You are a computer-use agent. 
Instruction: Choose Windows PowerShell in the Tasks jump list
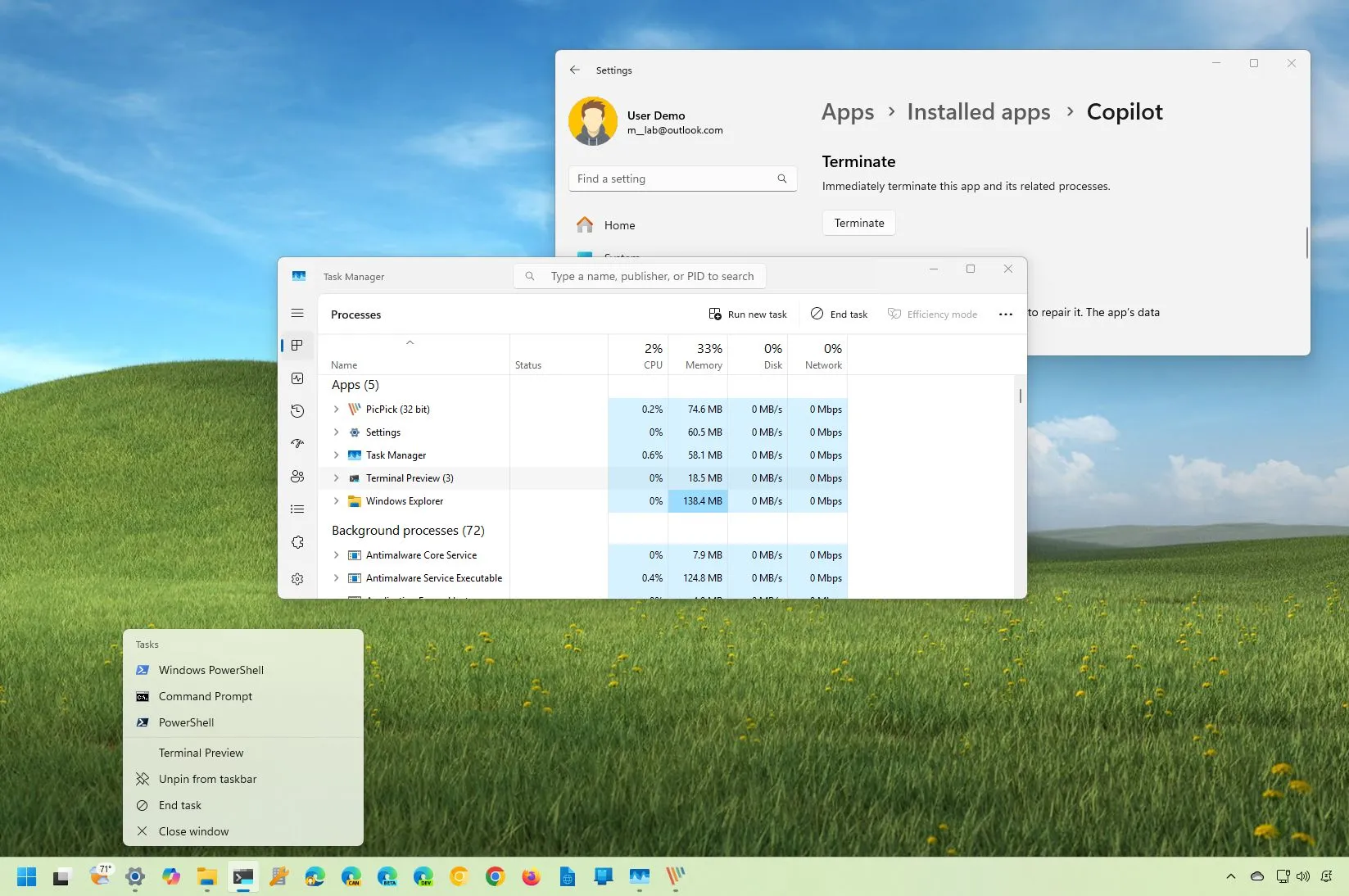243,670
